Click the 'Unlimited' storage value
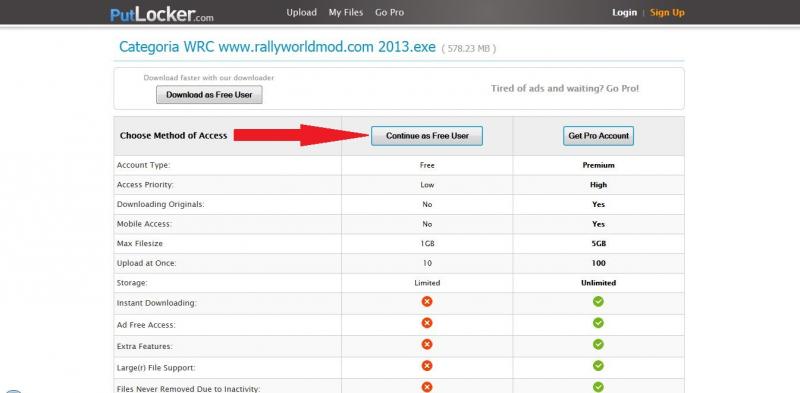800x393 pixels. 598,283
